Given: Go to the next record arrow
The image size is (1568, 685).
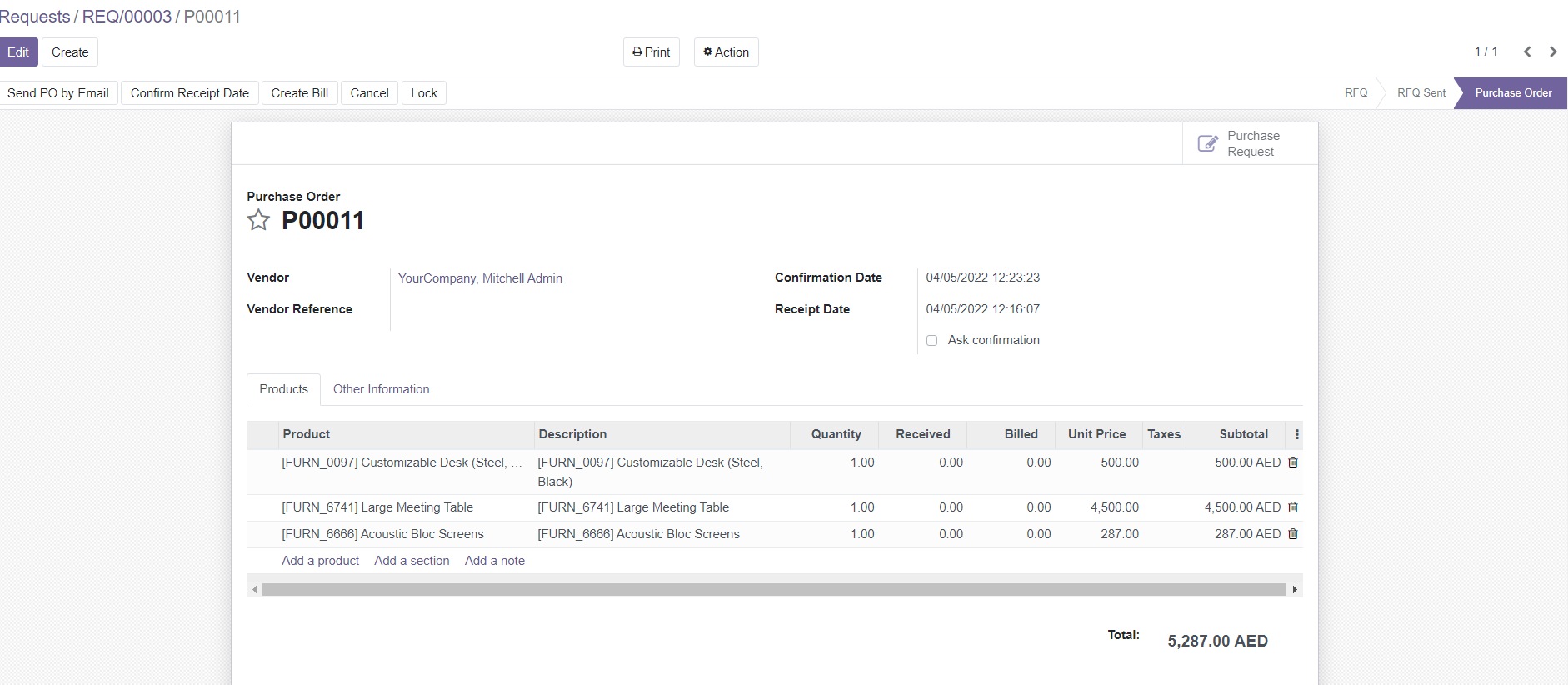Looking at the screenshot, I should coord(1553,52).
